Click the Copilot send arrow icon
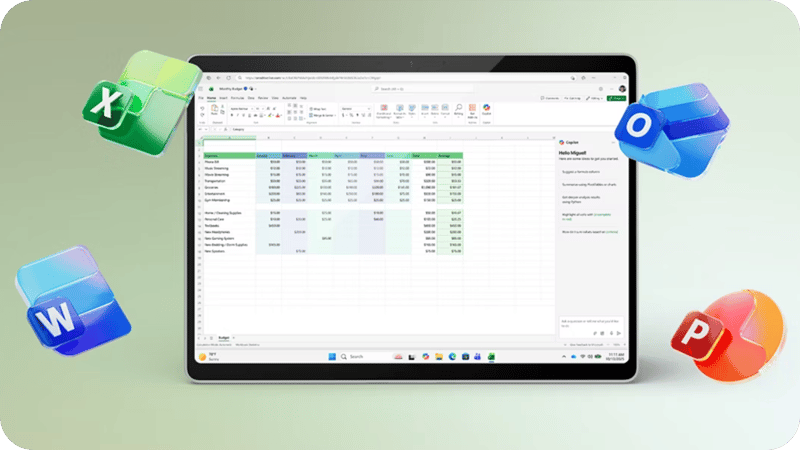 (619, 333)
